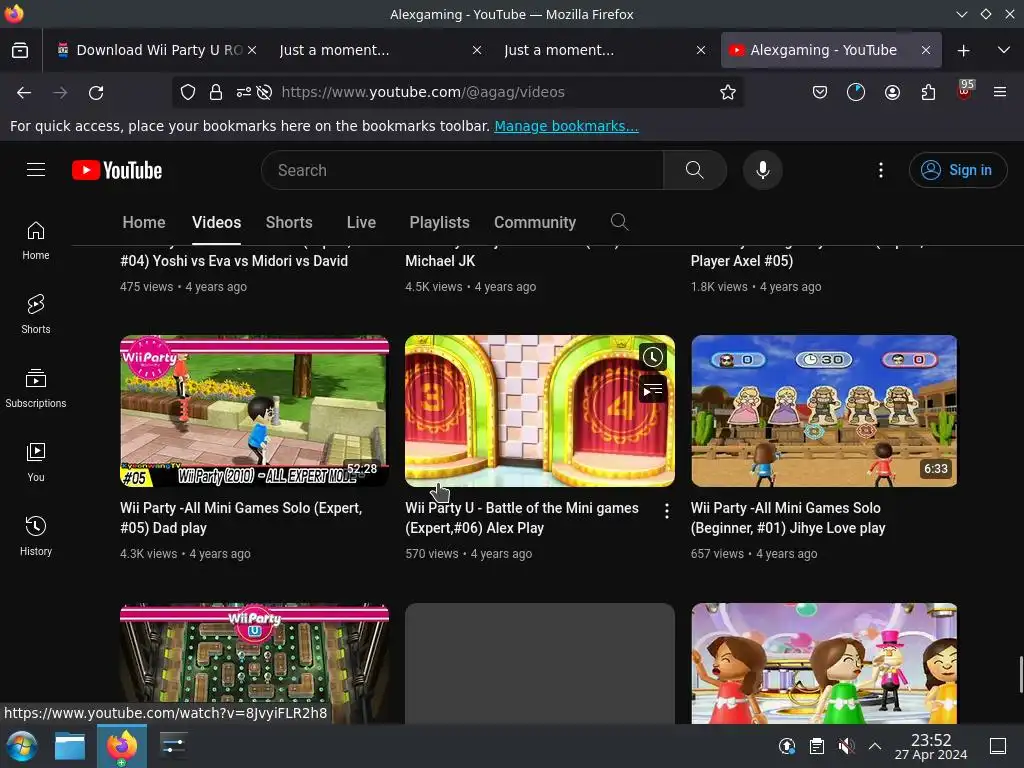
Task: Expand the list all tabs dropdown
Action: pos(1004,50)
